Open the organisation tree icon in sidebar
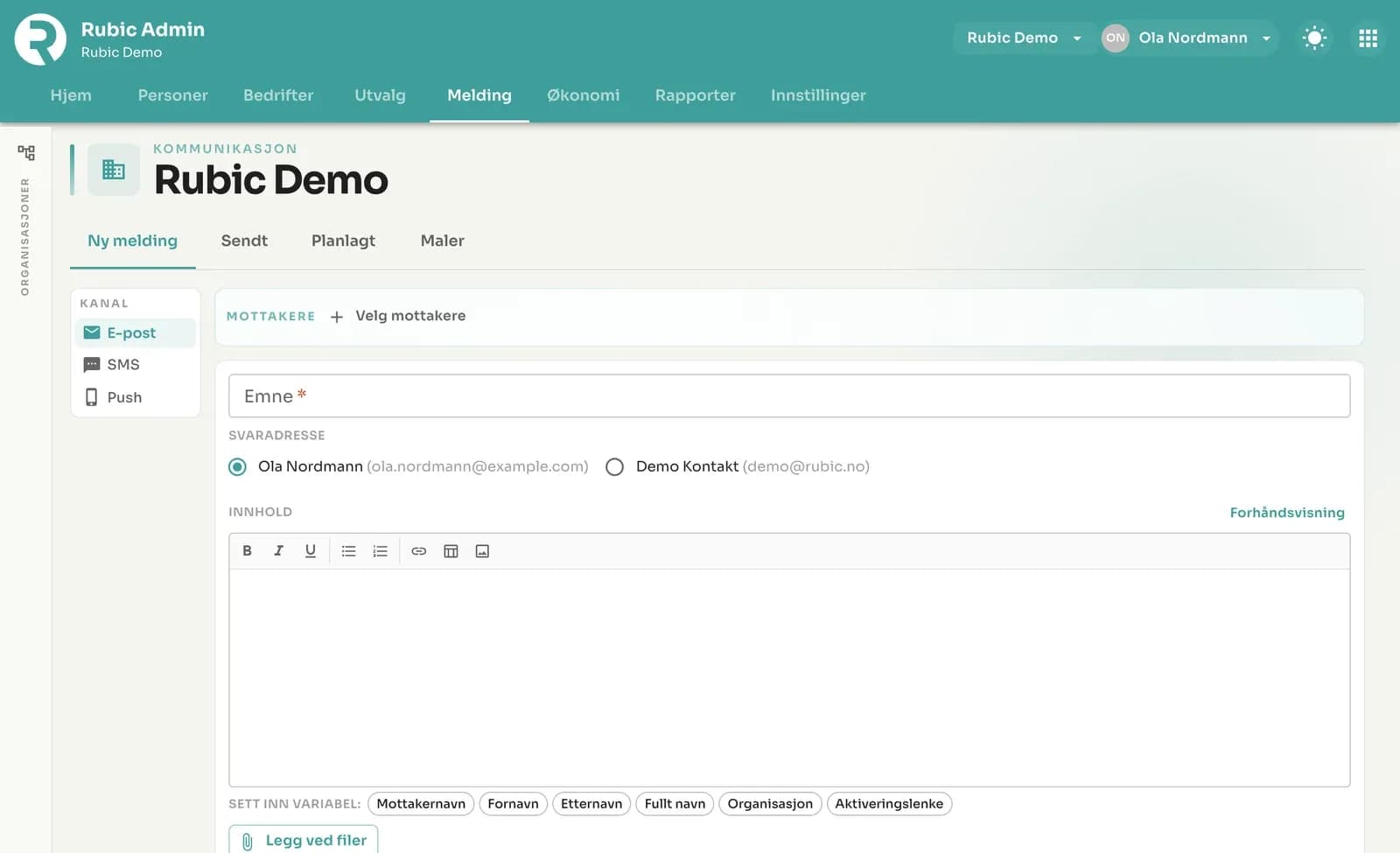 point(26,153)
